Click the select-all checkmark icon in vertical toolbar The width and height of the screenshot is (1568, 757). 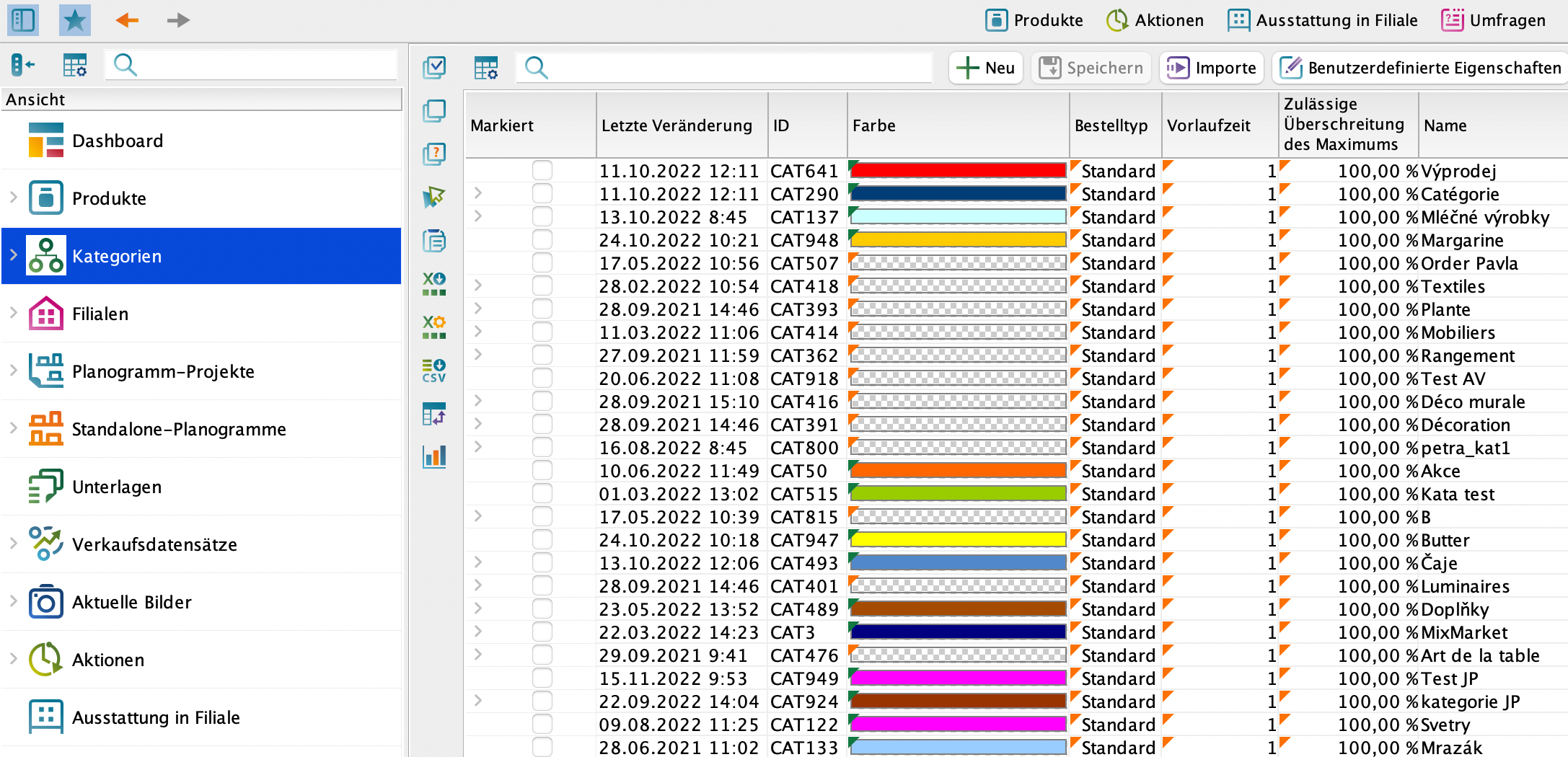434,68
